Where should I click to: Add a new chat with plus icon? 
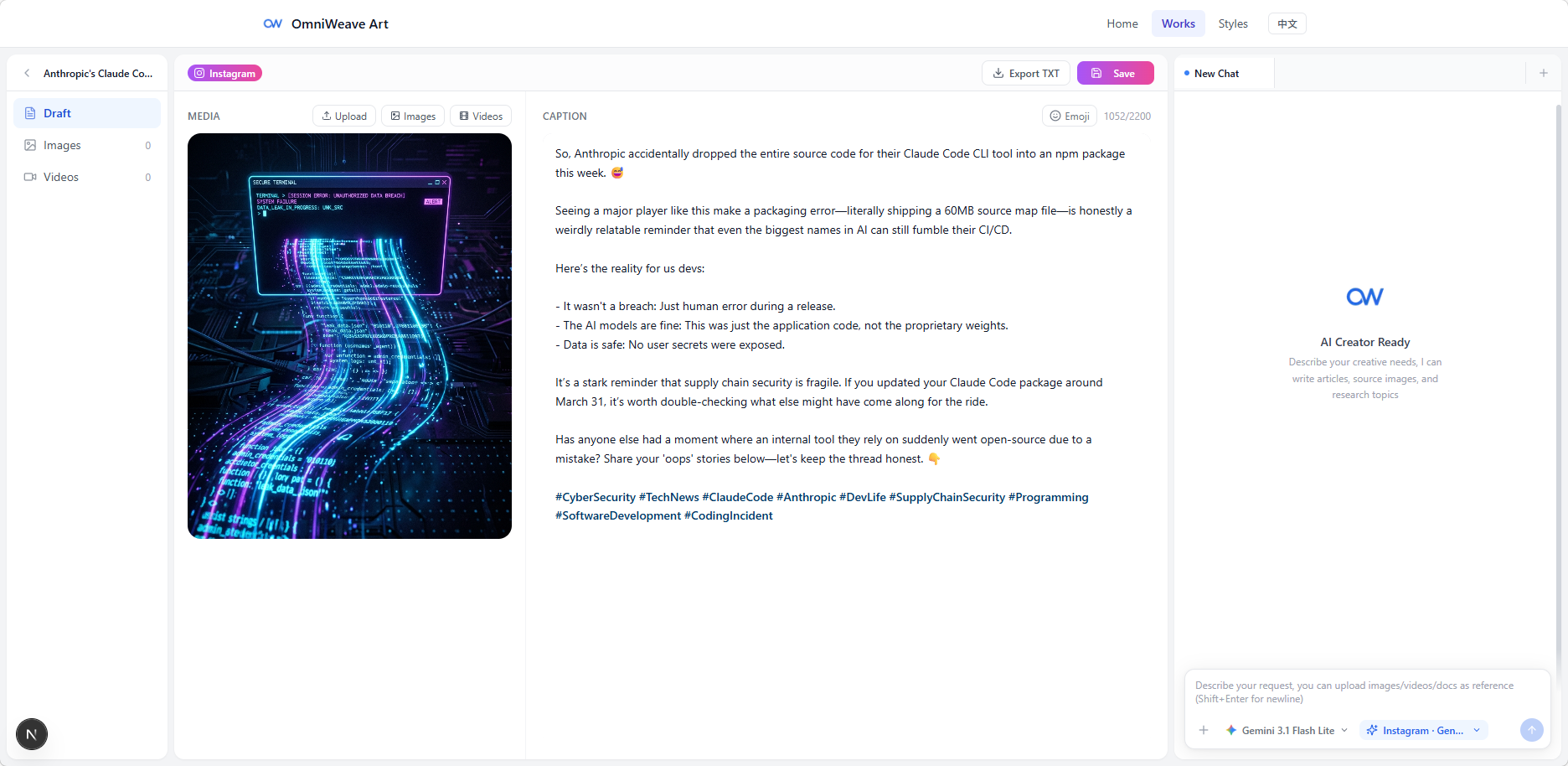(x=1543, y=74)
